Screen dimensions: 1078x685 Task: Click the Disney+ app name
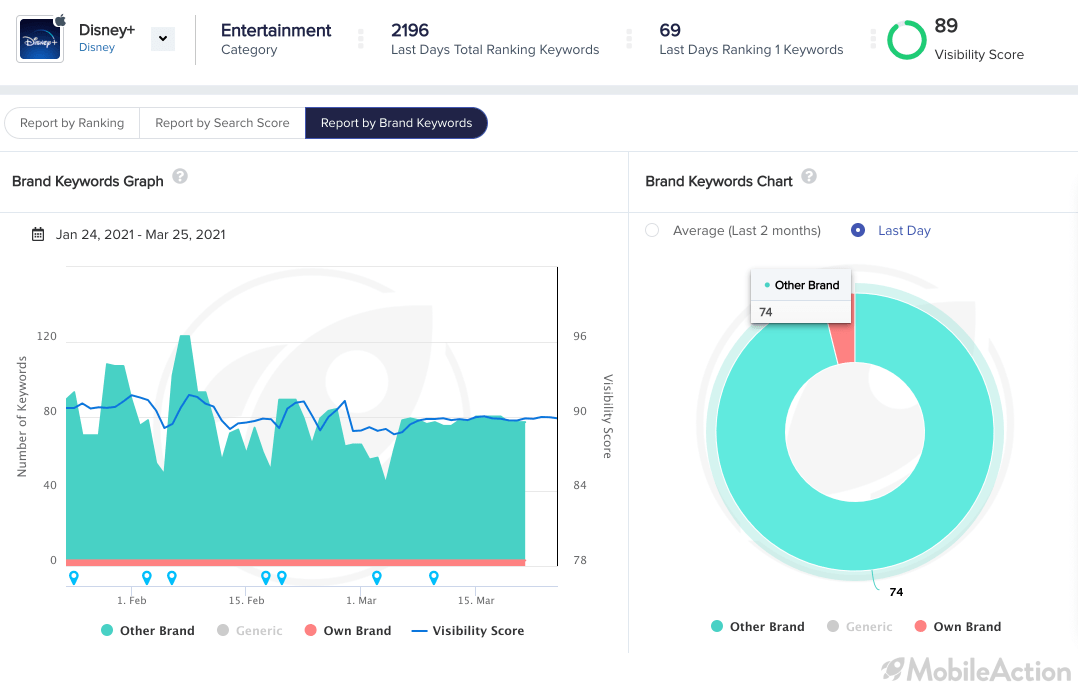click(x=107, y=30)
